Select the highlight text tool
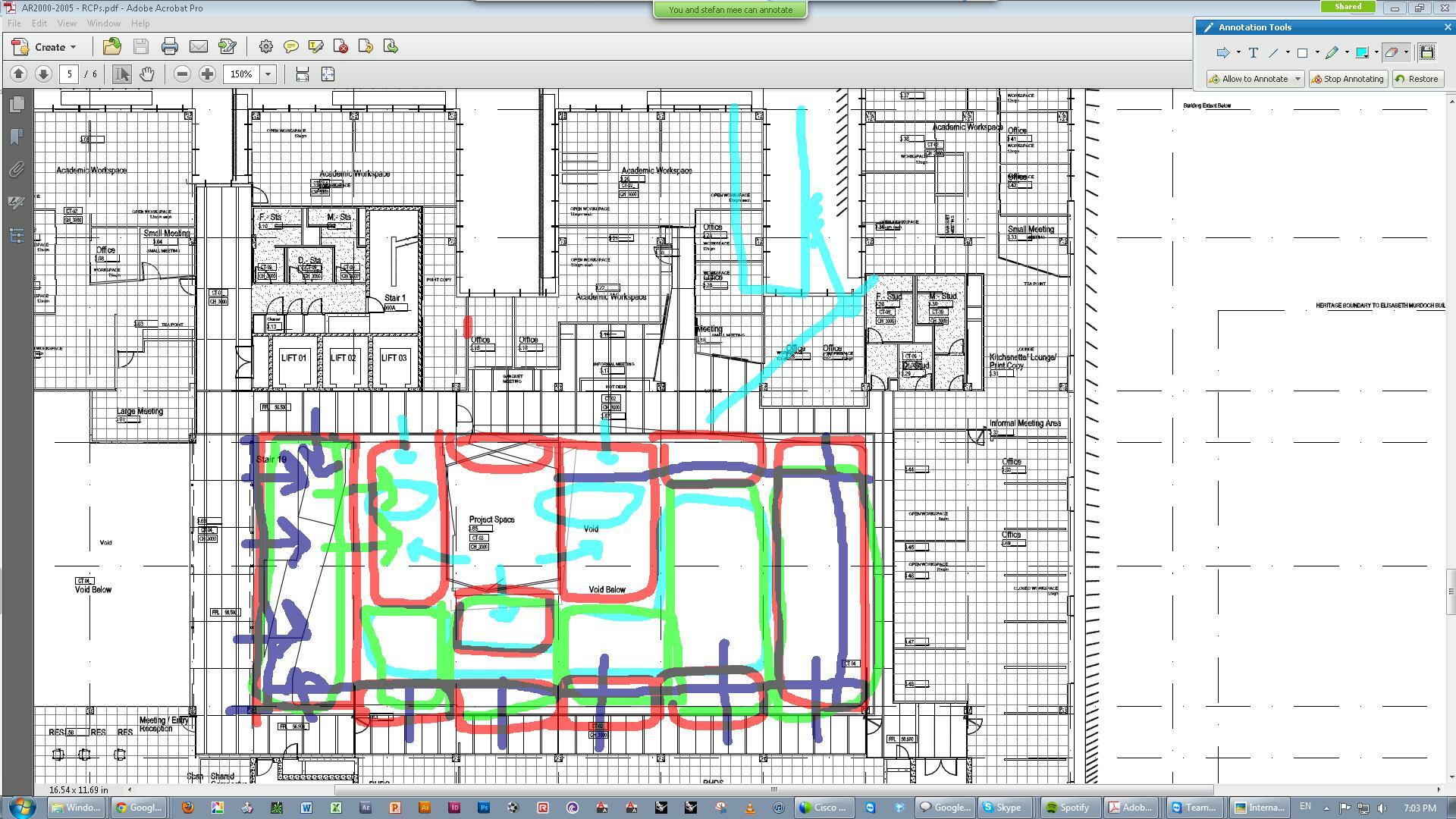Screen dimensions: 1456x819 [x=315, y=47]
